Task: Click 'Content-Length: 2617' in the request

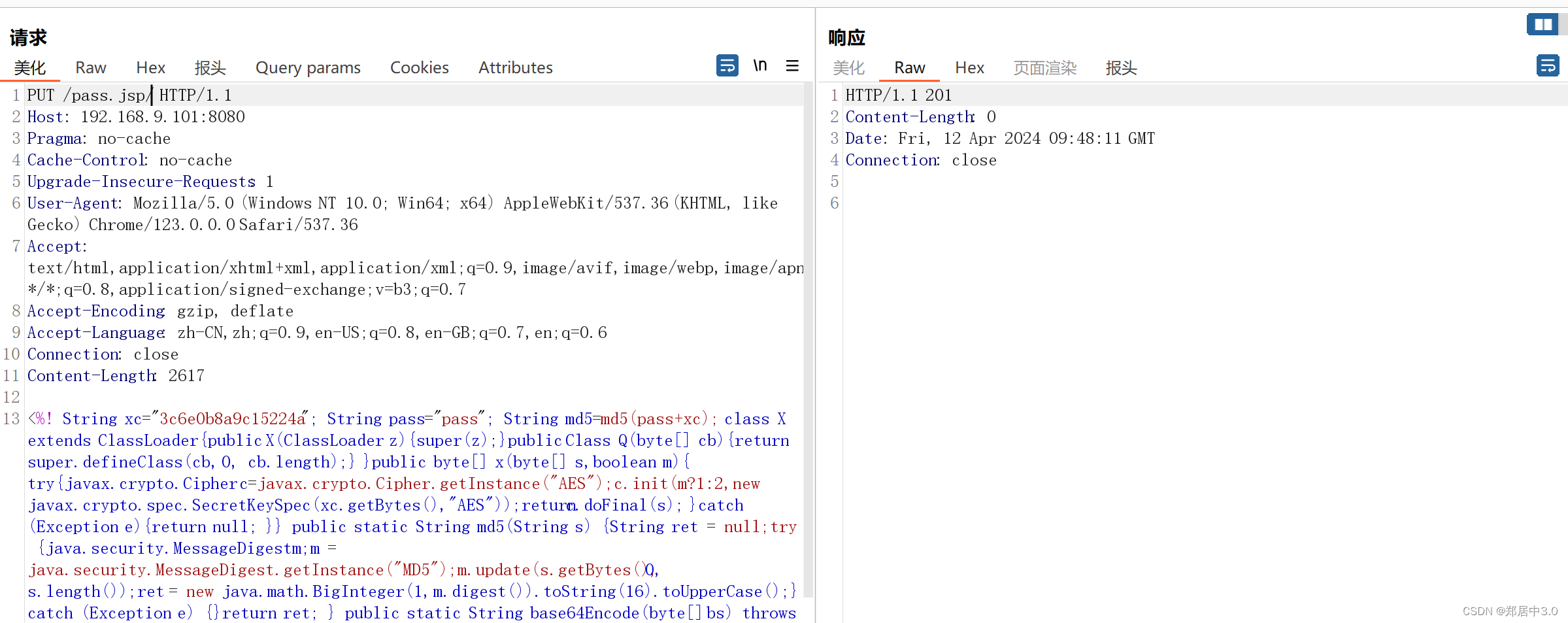Action: 116,376
